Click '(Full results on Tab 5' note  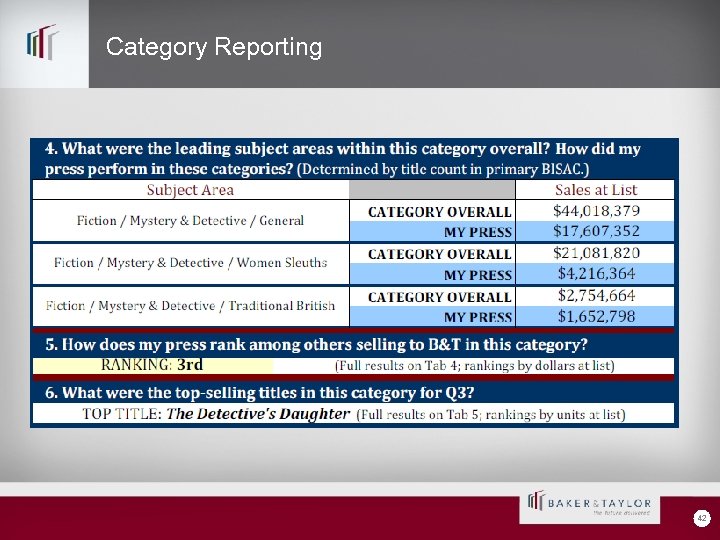[x=491, y=415]
